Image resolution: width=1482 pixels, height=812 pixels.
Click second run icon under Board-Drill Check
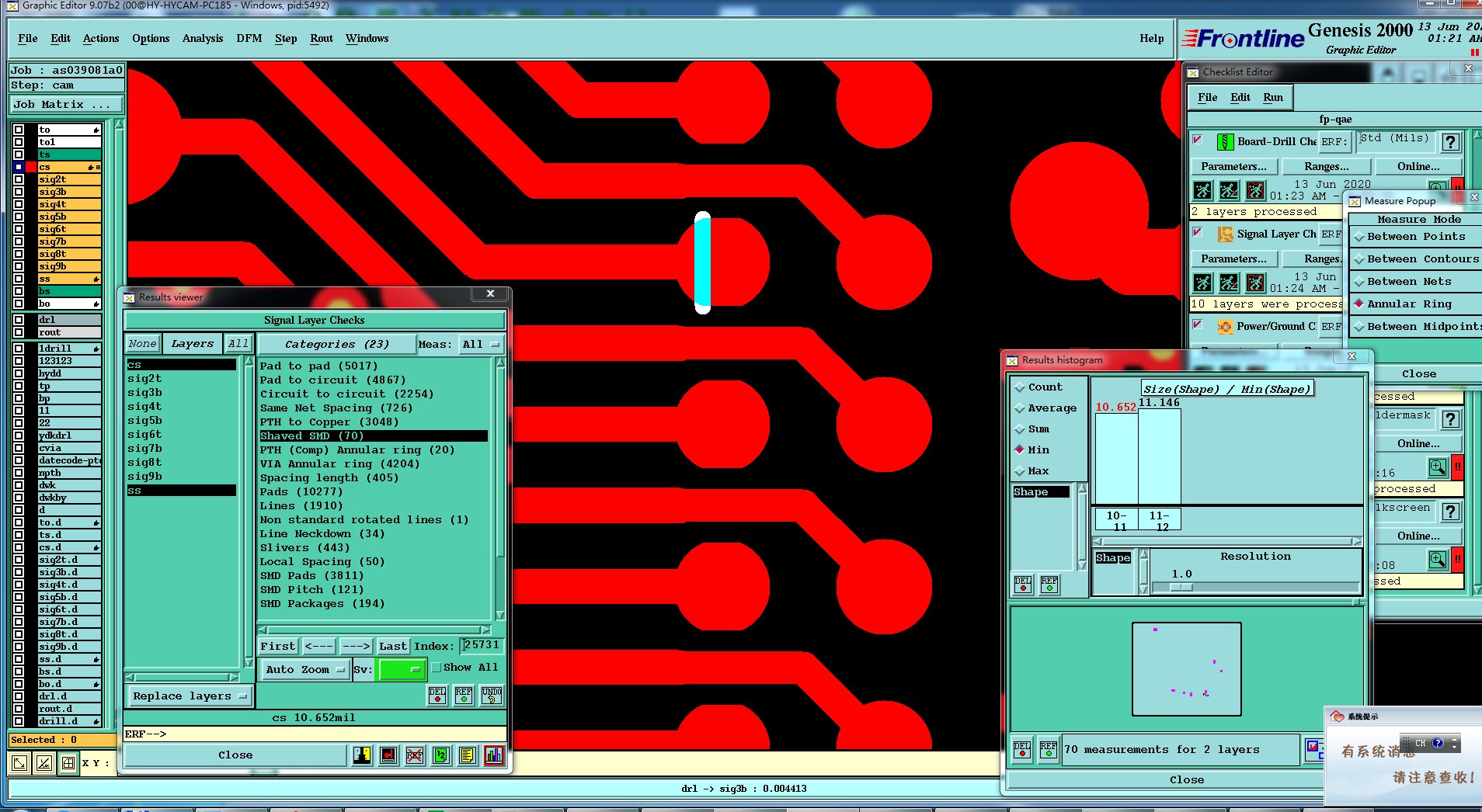point(1229,189)
